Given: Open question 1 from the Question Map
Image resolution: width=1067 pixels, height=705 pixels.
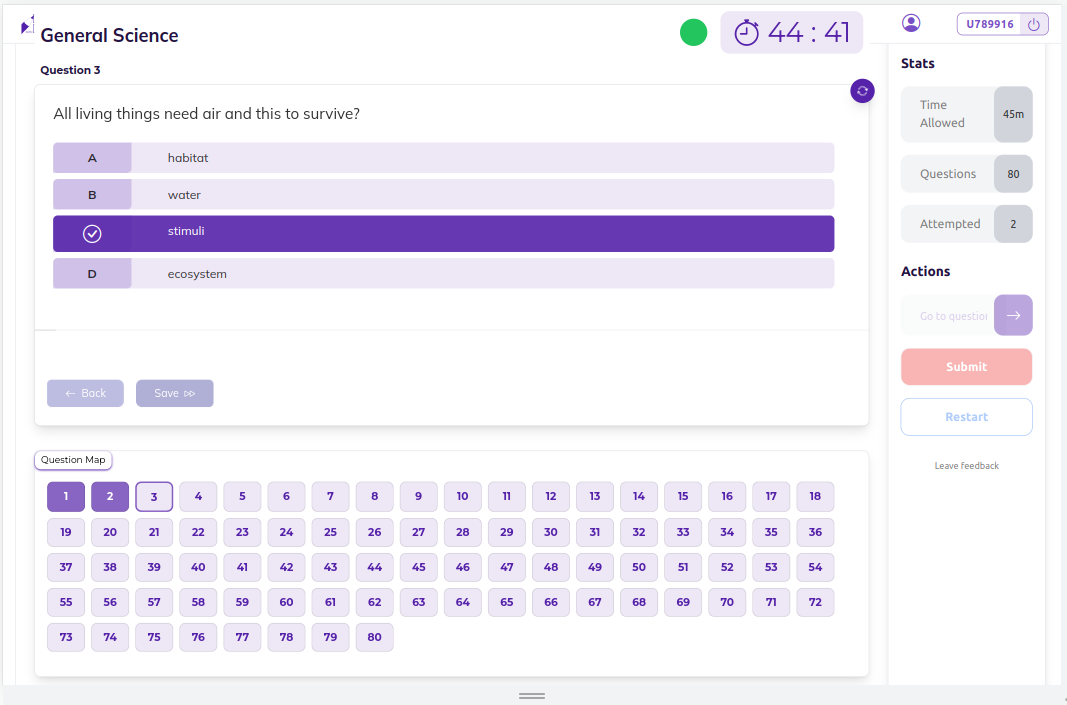Looking at the screenshot, I should 66,497.
